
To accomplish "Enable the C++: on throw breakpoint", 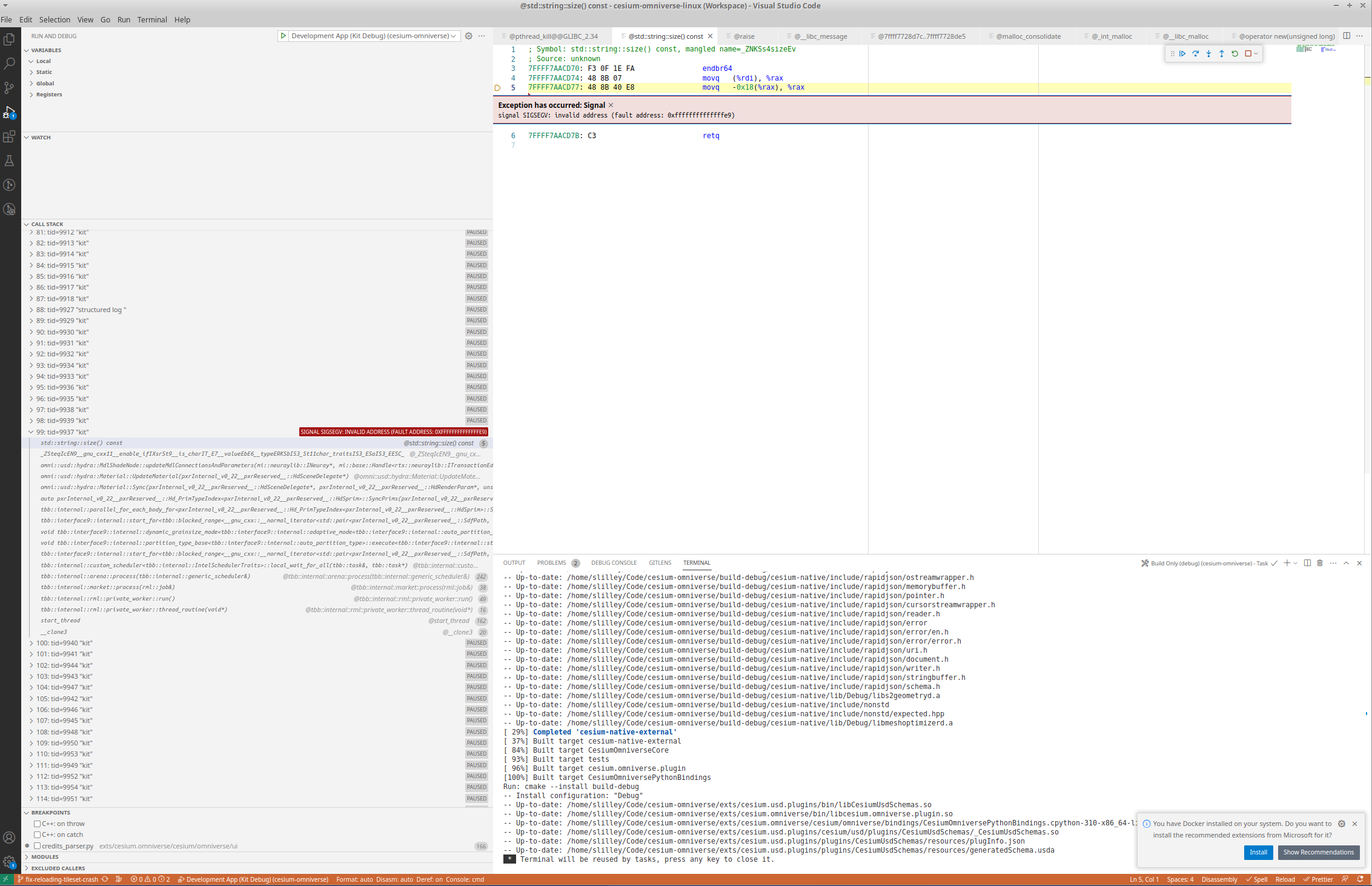I will 38,824.
